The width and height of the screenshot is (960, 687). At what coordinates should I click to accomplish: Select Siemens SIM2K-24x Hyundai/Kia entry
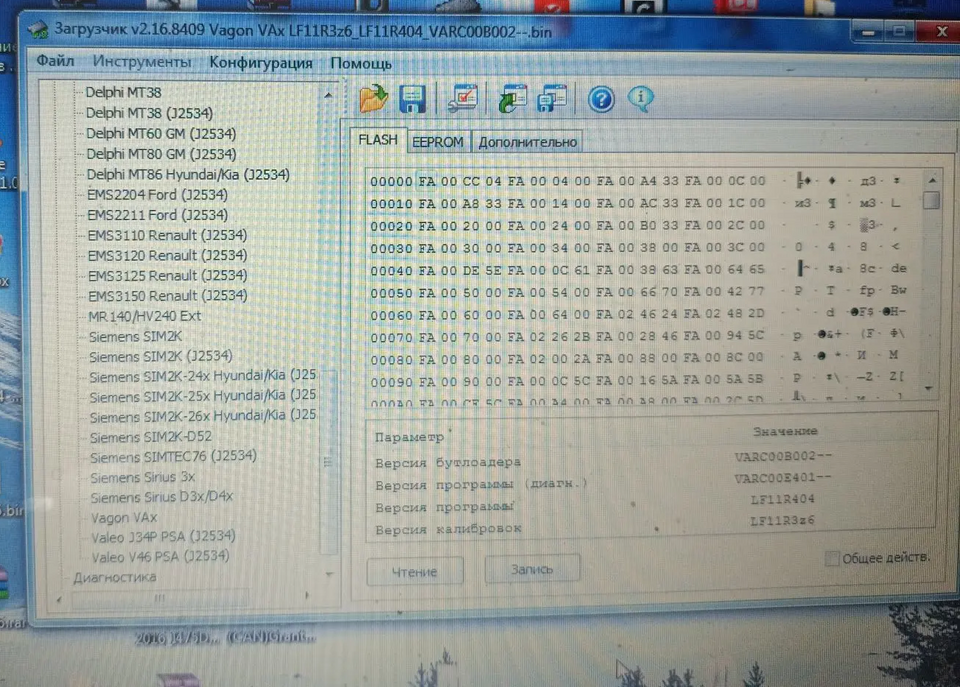(x=203, y=376)
